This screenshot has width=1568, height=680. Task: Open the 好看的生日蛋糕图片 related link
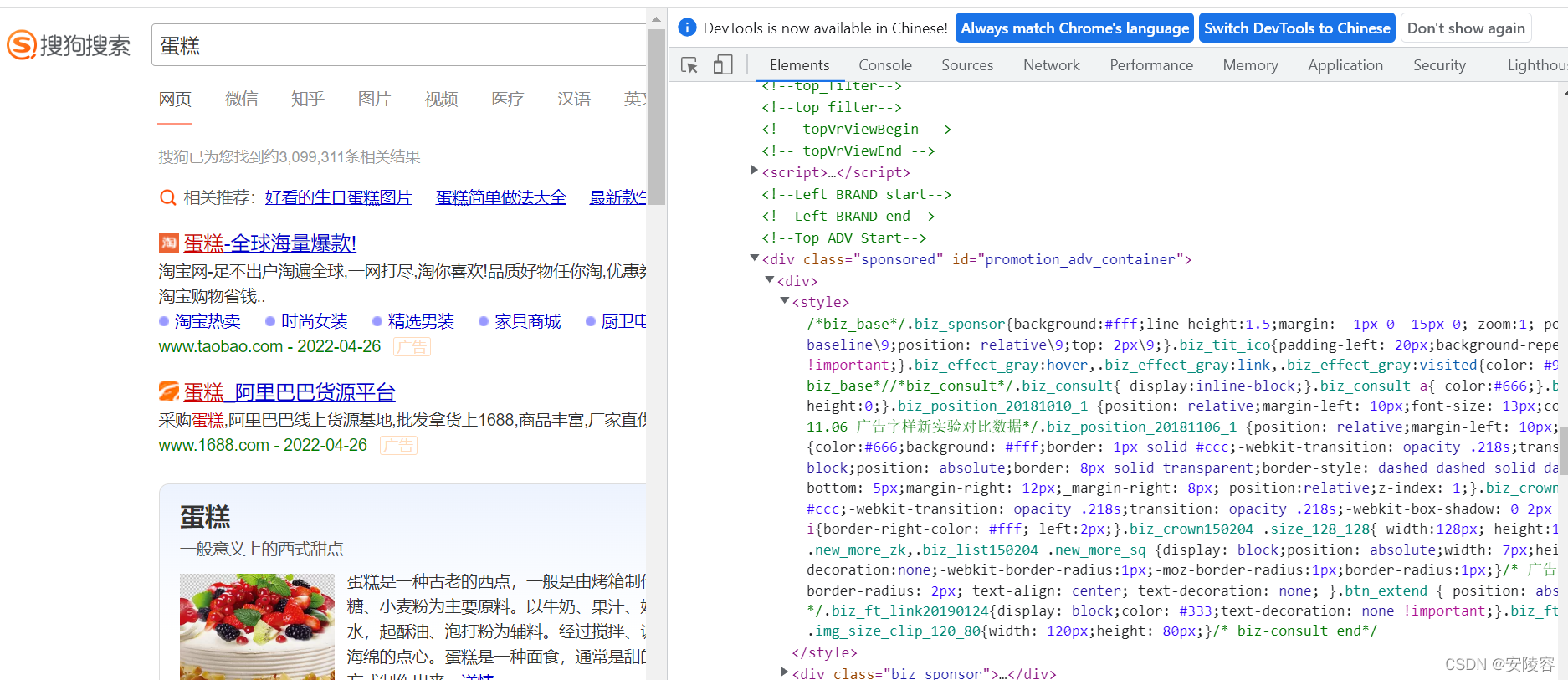pyautogui.click(x=339, y=197)
